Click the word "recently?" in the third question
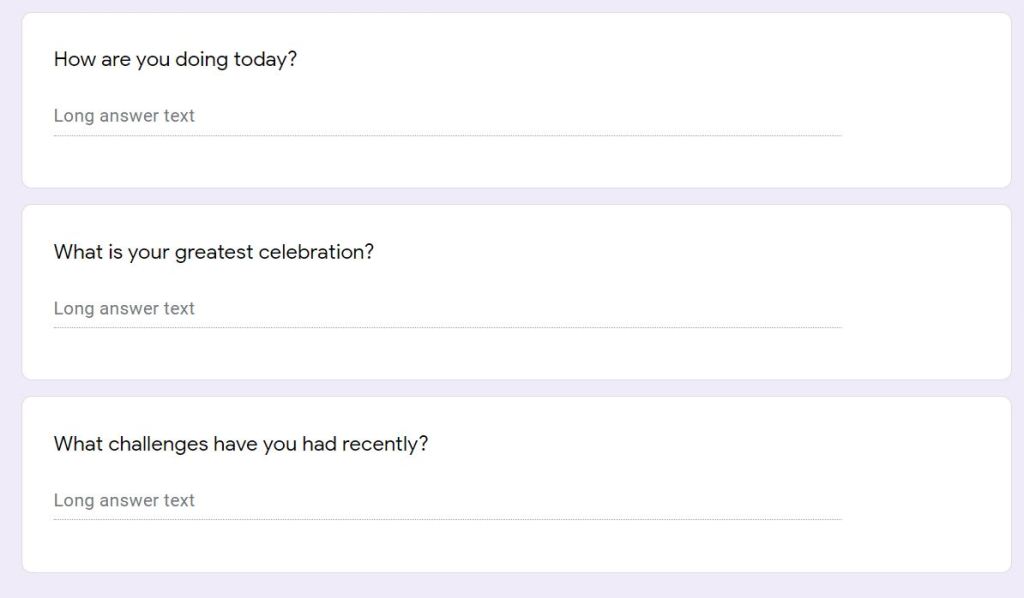The image size is (1024, 598). tap(385, 444)
